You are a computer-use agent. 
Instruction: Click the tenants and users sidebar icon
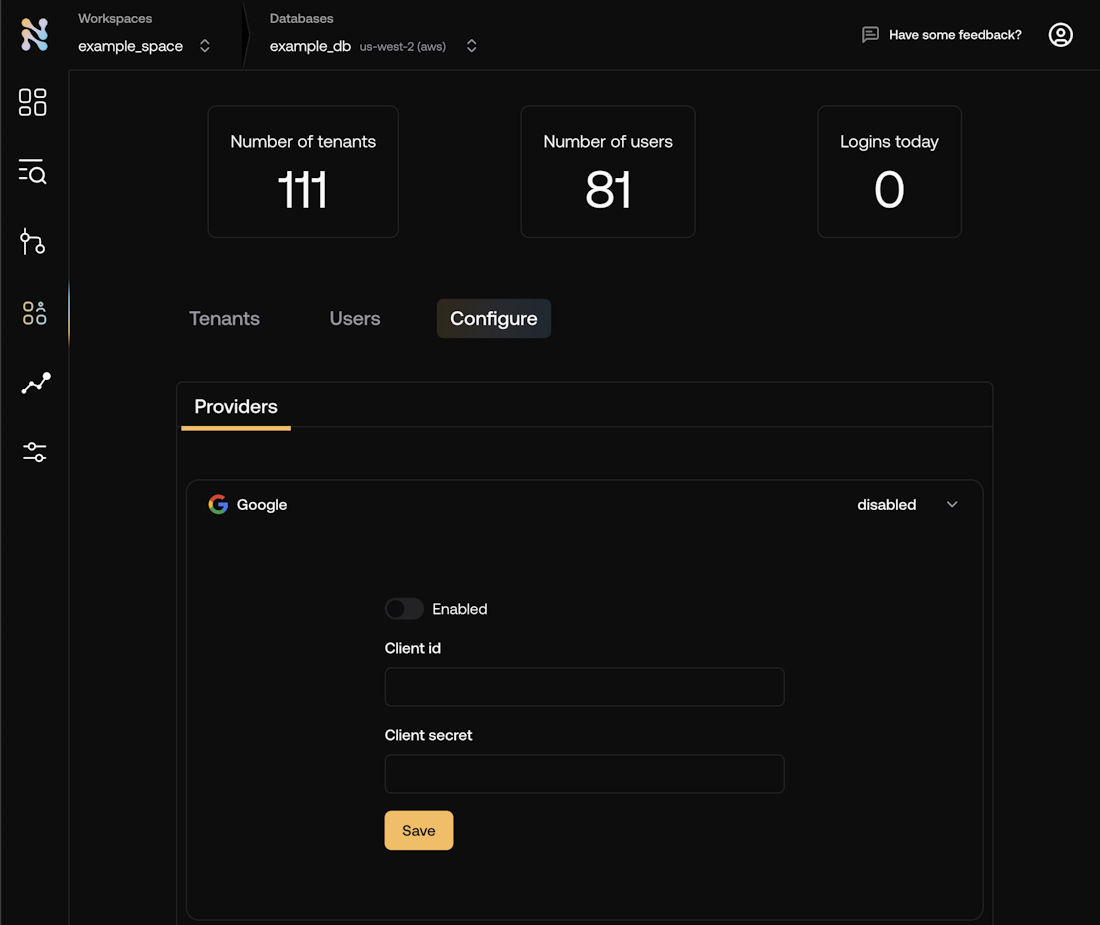(32, 312)
